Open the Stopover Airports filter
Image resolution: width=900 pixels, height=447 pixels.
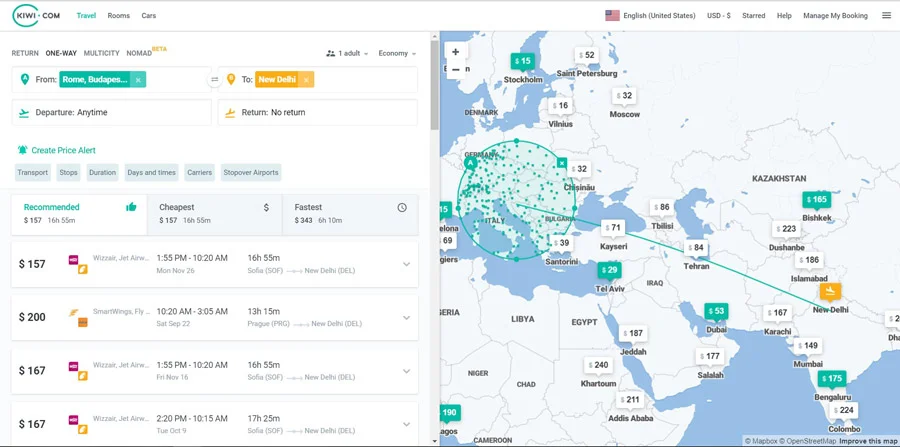tap(251, 172)
